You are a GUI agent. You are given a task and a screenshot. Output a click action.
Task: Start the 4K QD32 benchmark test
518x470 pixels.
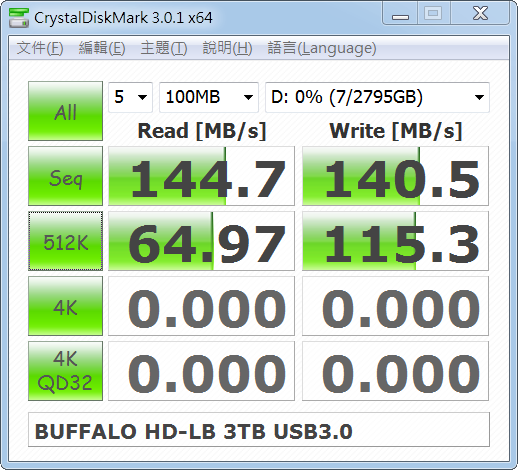click(65, 371)
